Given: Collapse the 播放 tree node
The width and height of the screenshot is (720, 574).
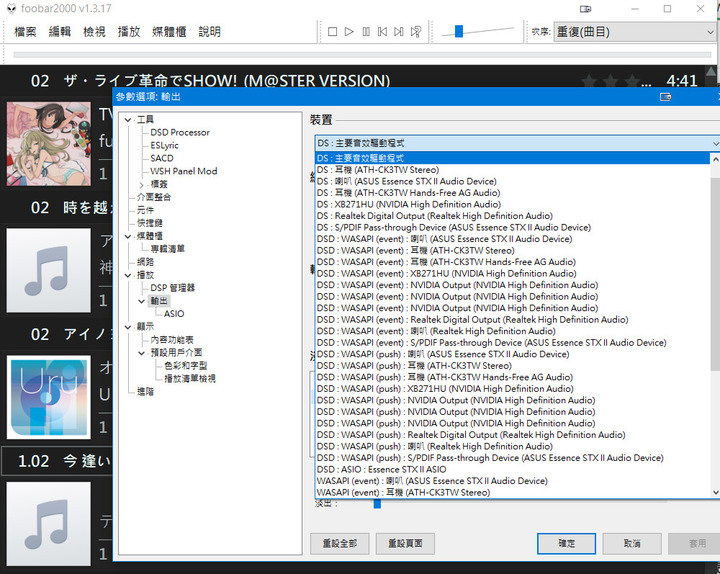Looking at the screenshot, I should pyautogui.click(x=128, y=275).
